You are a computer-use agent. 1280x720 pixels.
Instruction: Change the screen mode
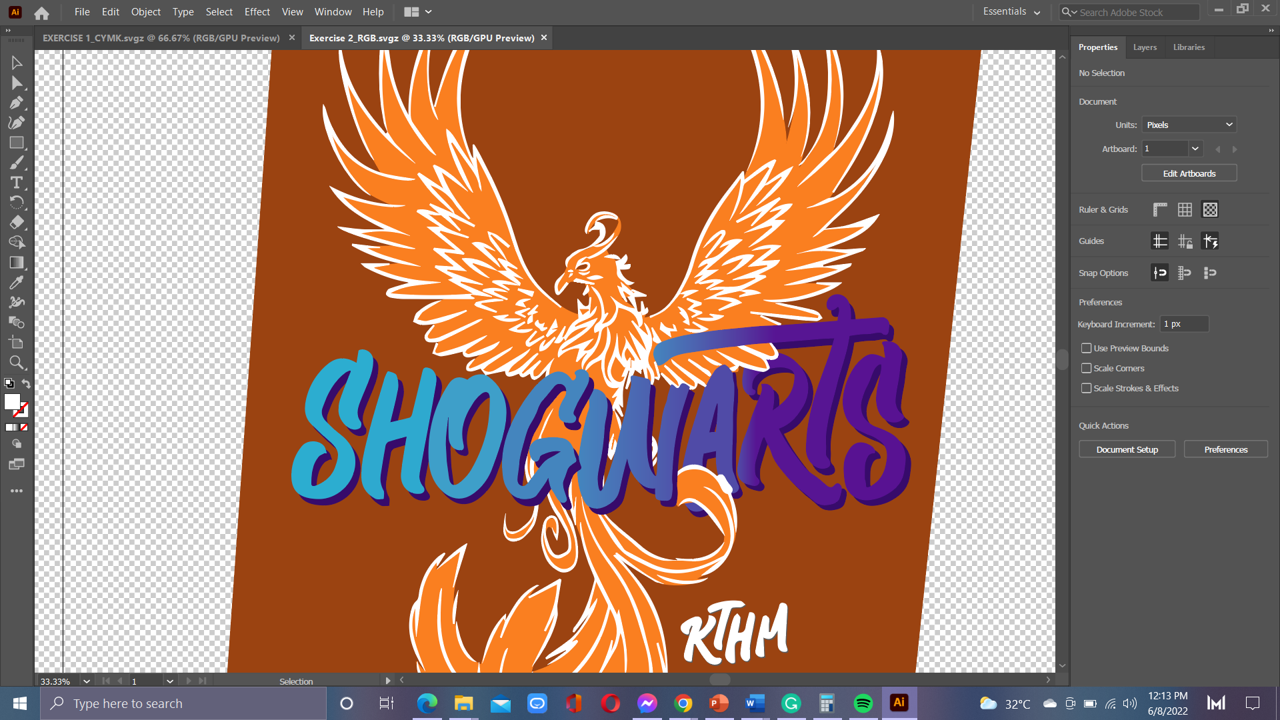pos(17,465)
